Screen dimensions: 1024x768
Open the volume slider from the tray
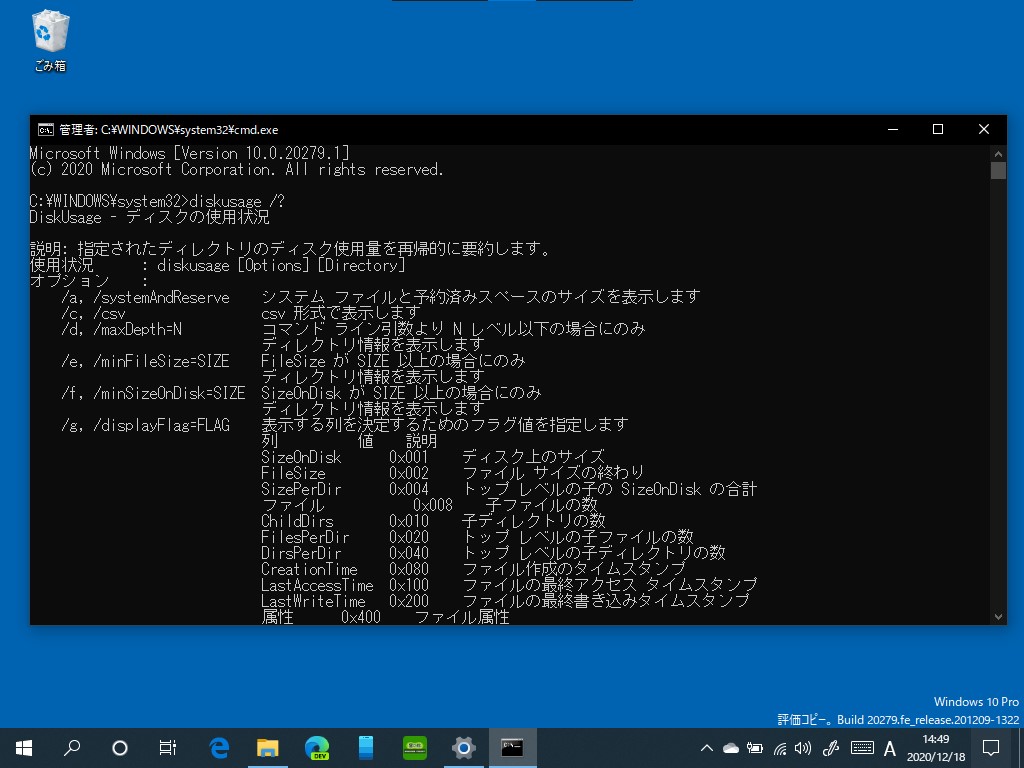coord(804,747)
